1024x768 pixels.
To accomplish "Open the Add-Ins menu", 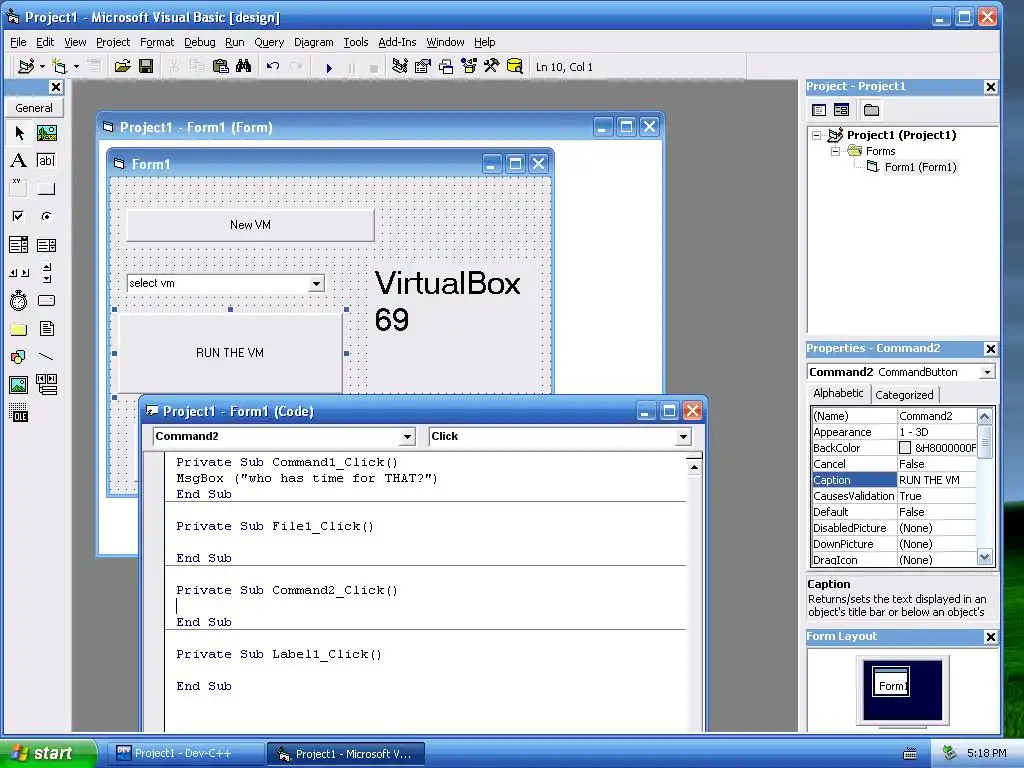I will click(397, 42).
